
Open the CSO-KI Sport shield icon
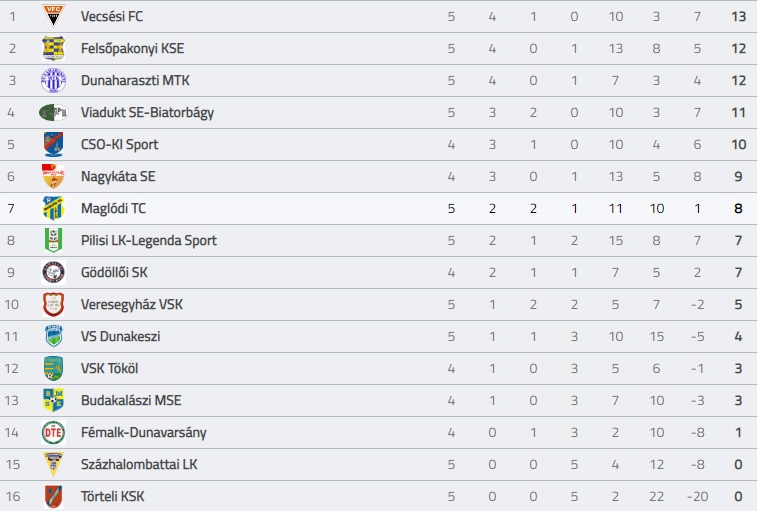point(53,144)
